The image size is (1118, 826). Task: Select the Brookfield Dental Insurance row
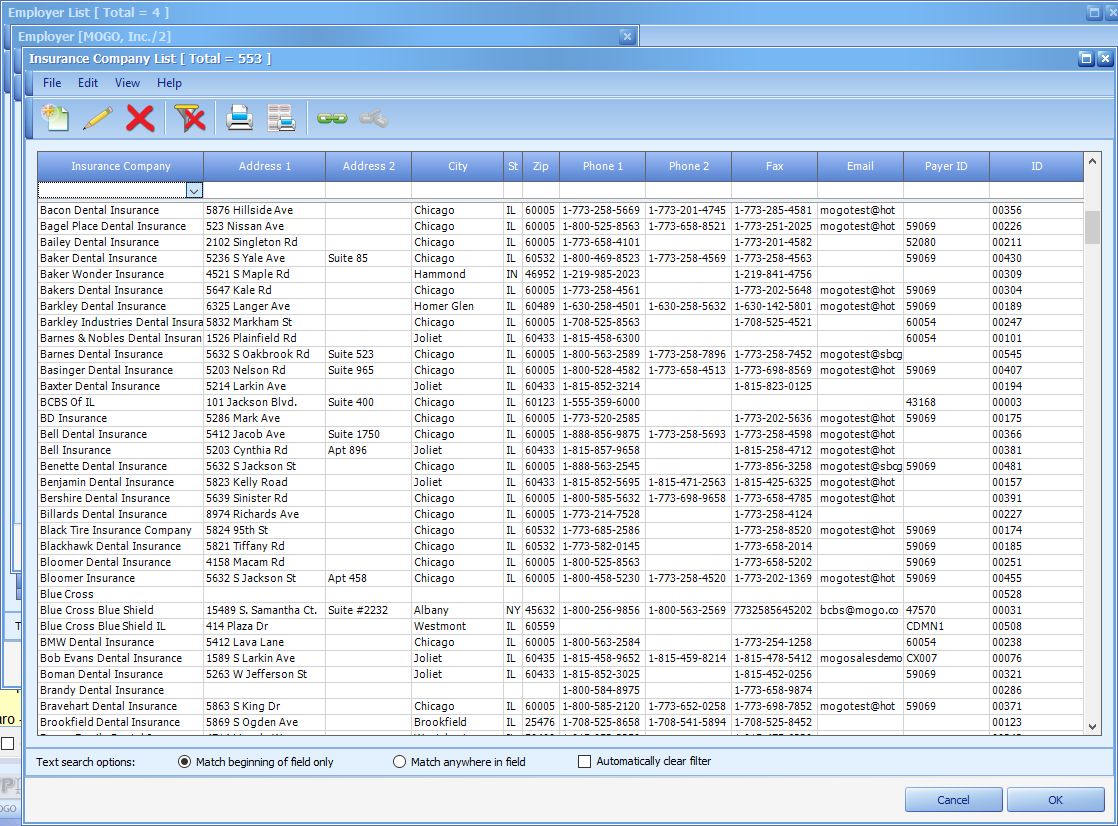click(x=560, y=723)
